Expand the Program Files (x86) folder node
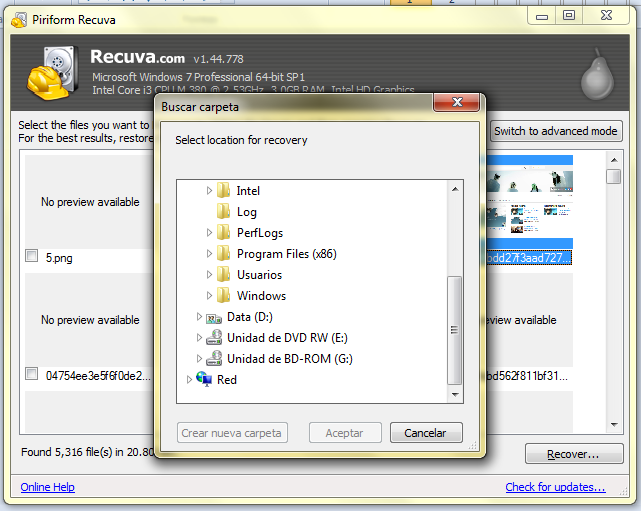 point(210,254)
